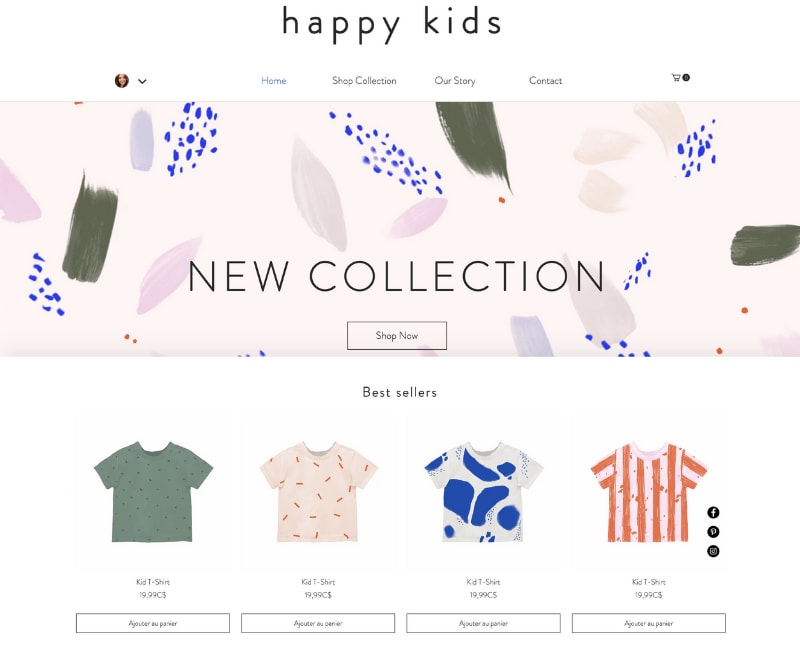Click the member profile avatar
This screenshot has width=800, height=650.
(x=122, y=78)
